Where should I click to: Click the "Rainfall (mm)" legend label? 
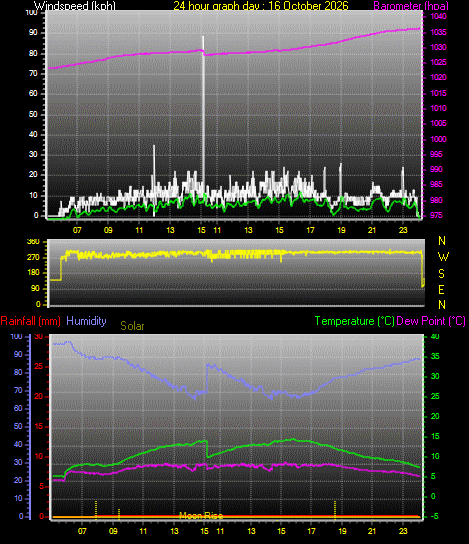click(x=31, y=321)
